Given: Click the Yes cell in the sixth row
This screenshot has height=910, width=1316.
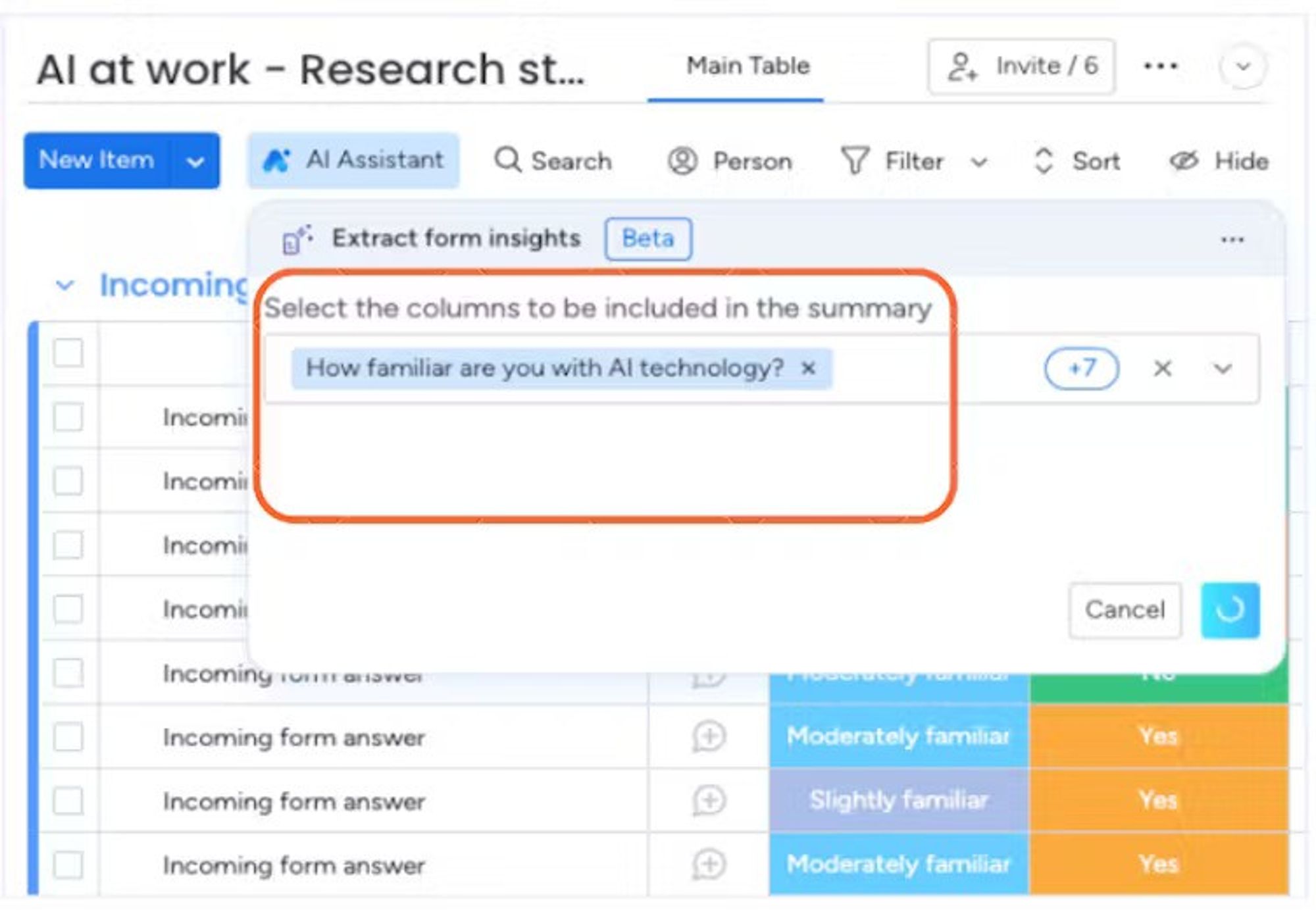Looking at the screenshot, I should 1159,736.
